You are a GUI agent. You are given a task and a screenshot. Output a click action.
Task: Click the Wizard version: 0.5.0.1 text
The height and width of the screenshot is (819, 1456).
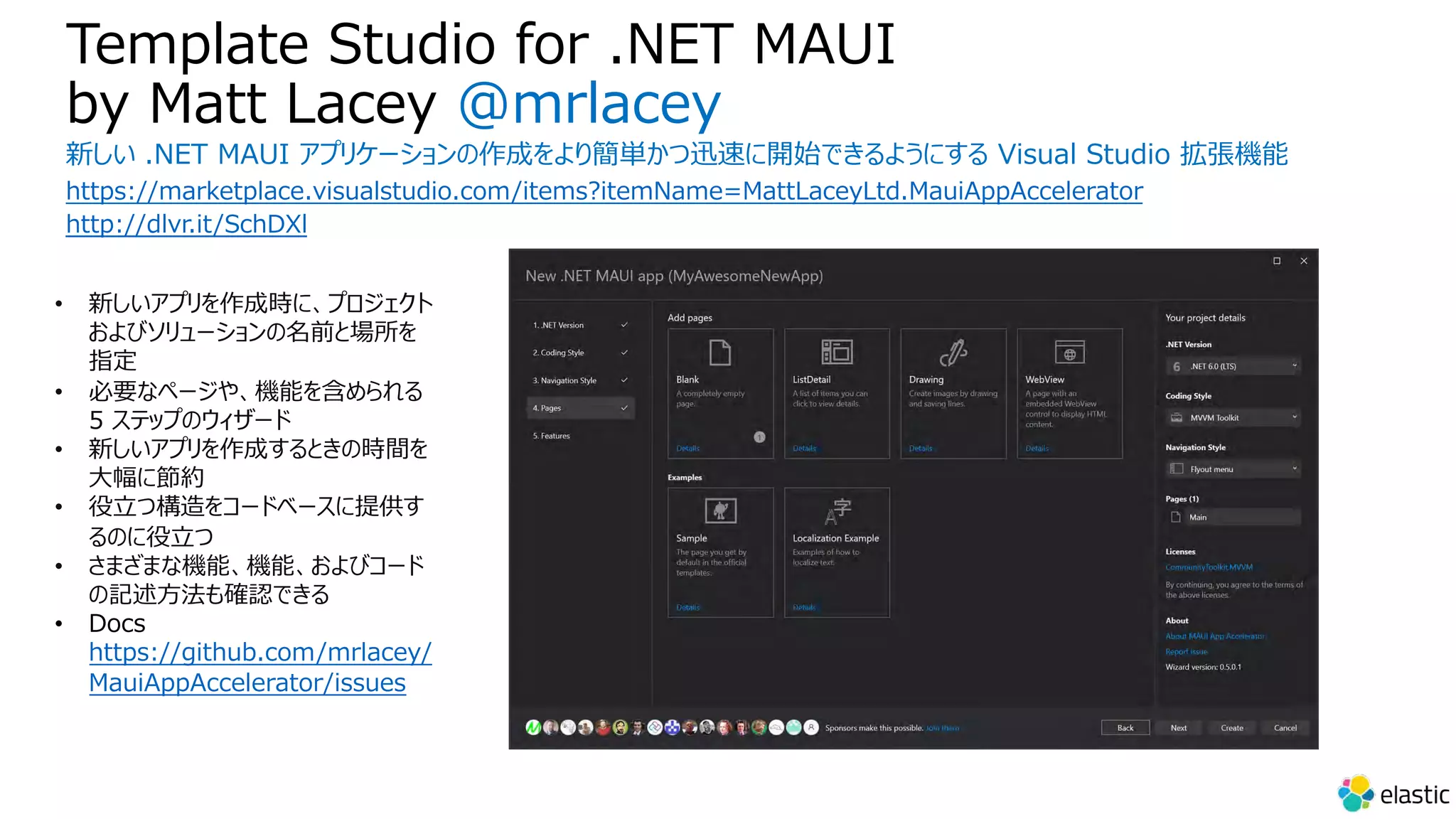coord(1203,667)
